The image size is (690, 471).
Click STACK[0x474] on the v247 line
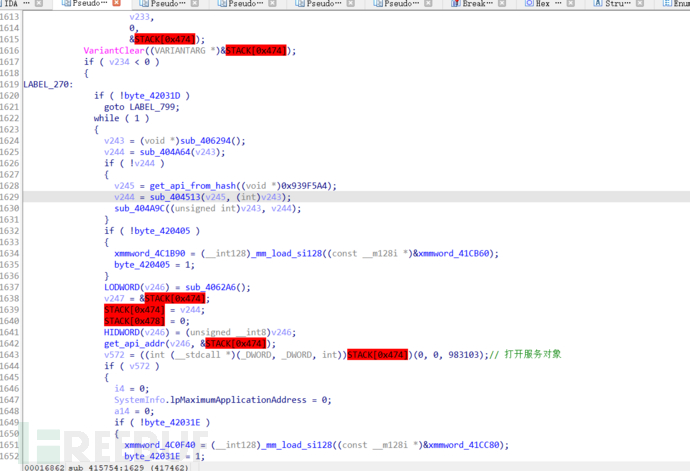coord(175,298)
